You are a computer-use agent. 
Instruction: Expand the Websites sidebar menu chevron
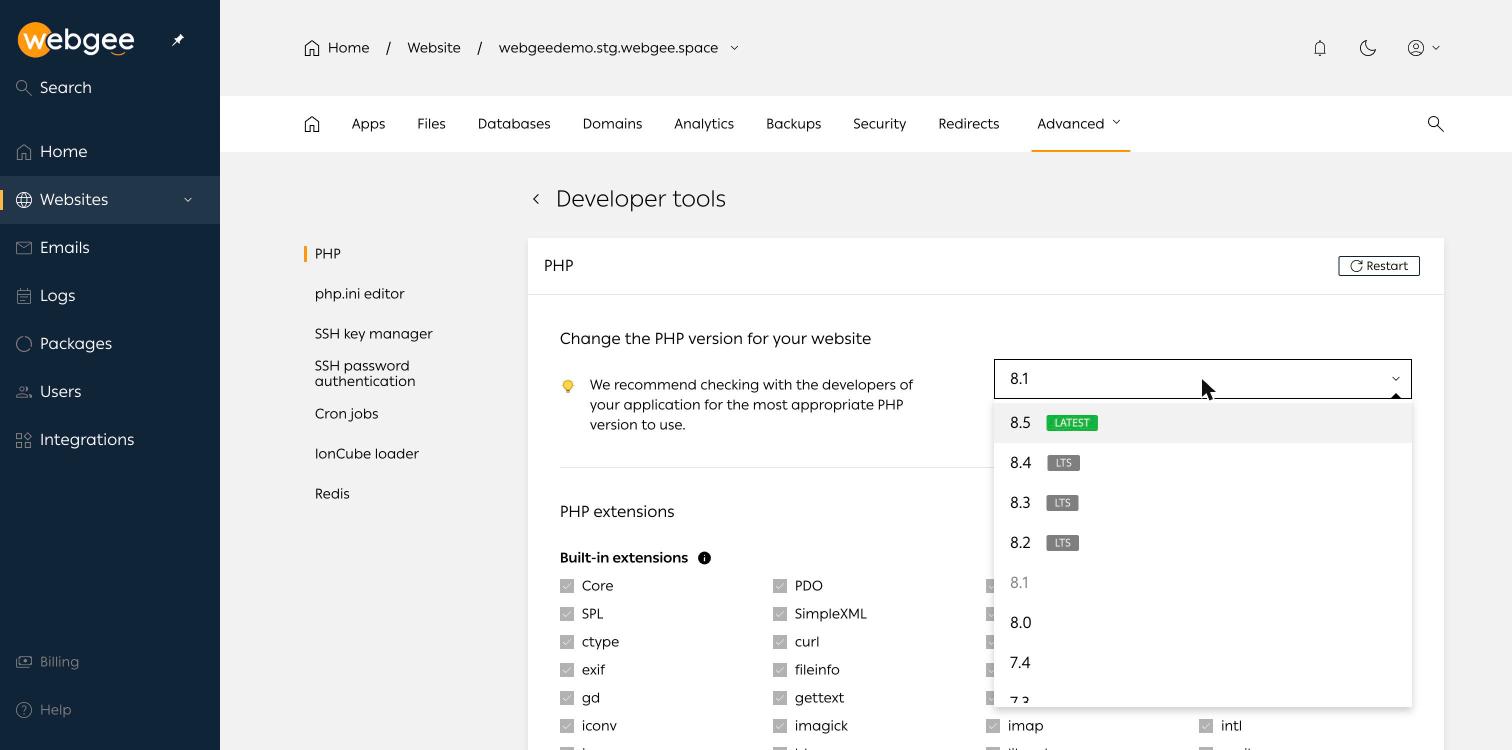coord(188,200)
